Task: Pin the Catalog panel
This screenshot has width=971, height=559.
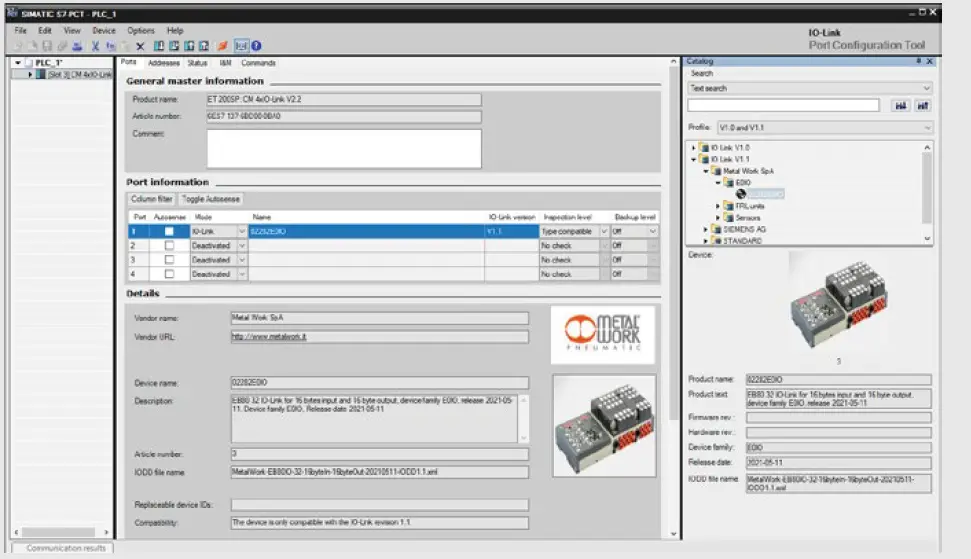Action: (x=918, y=61)
